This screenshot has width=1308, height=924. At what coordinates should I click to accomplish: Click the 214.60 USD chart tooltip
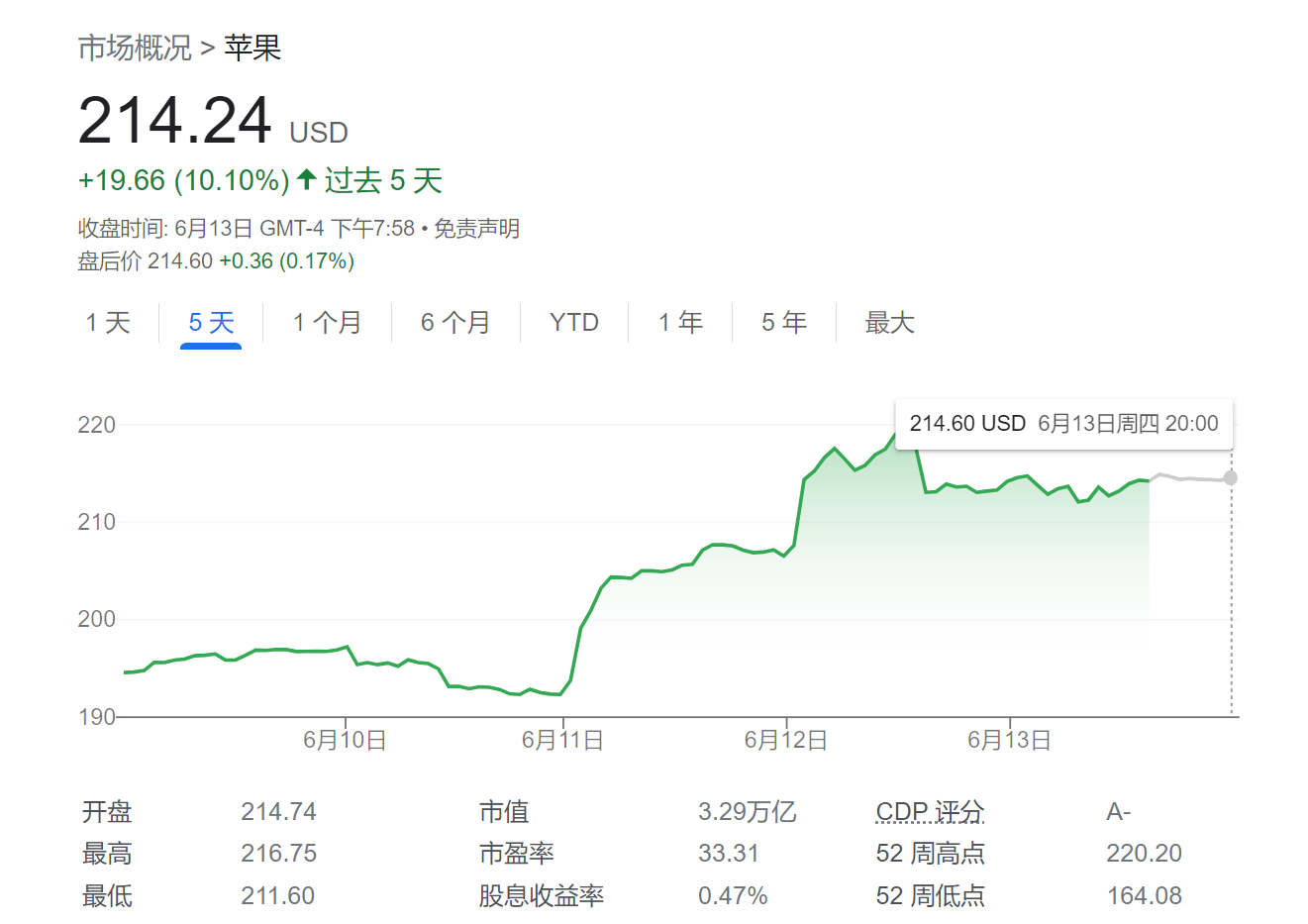1063,424
